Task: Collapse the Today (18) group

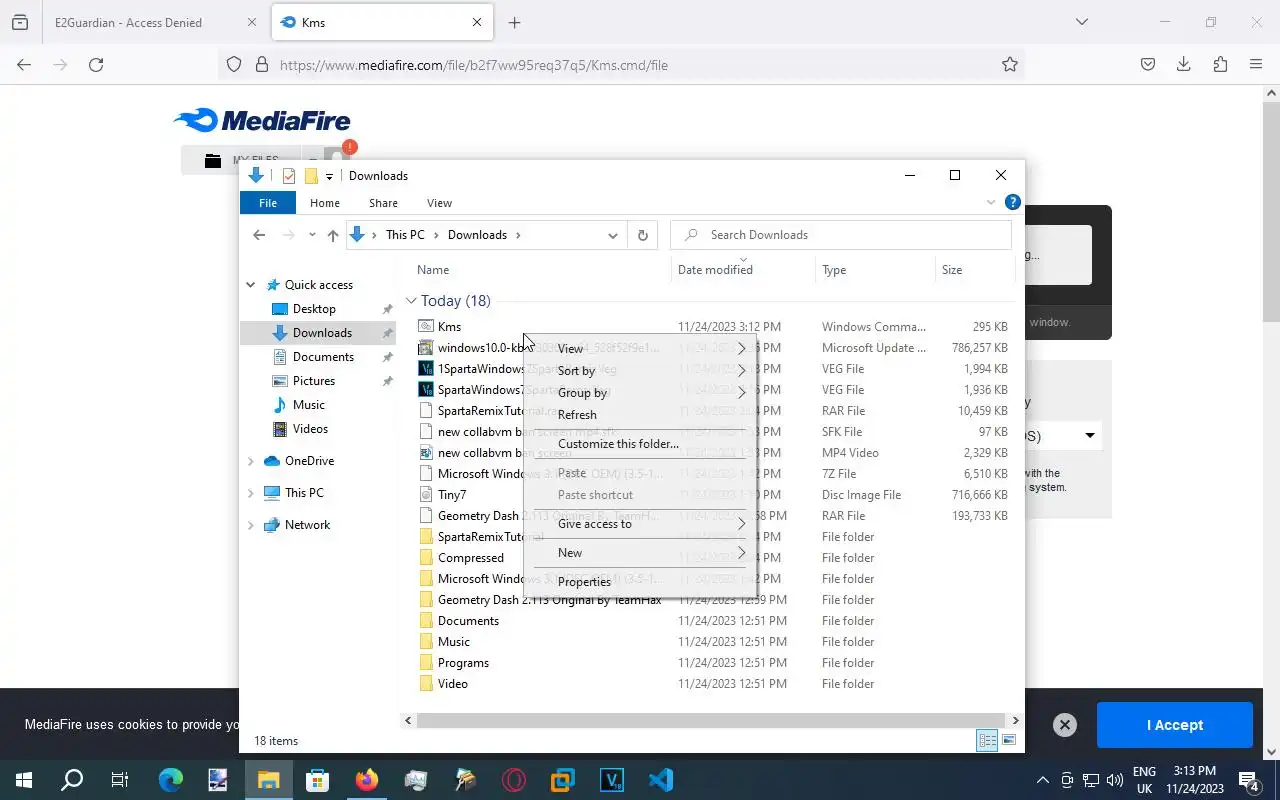Action: (411, 301)
